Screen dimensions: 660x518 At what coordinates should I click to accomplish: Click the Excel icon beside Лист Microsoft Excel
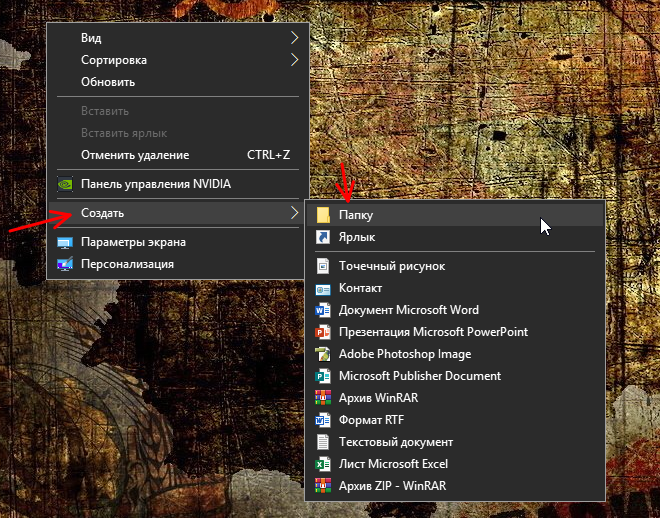point(323,464)
